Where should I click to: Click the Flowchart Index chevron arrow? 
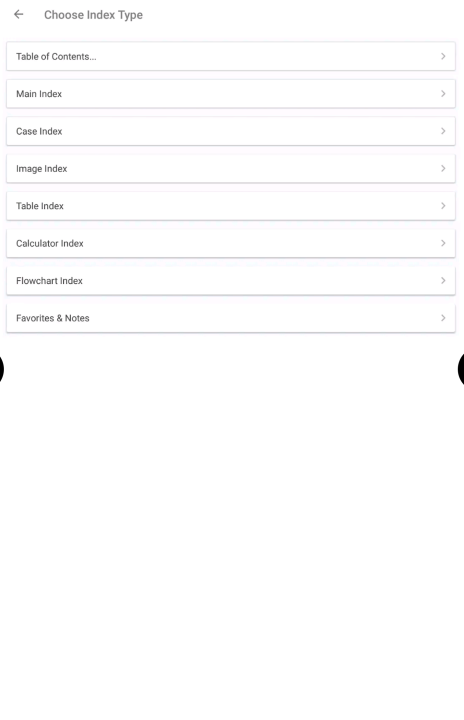(443, 280)
